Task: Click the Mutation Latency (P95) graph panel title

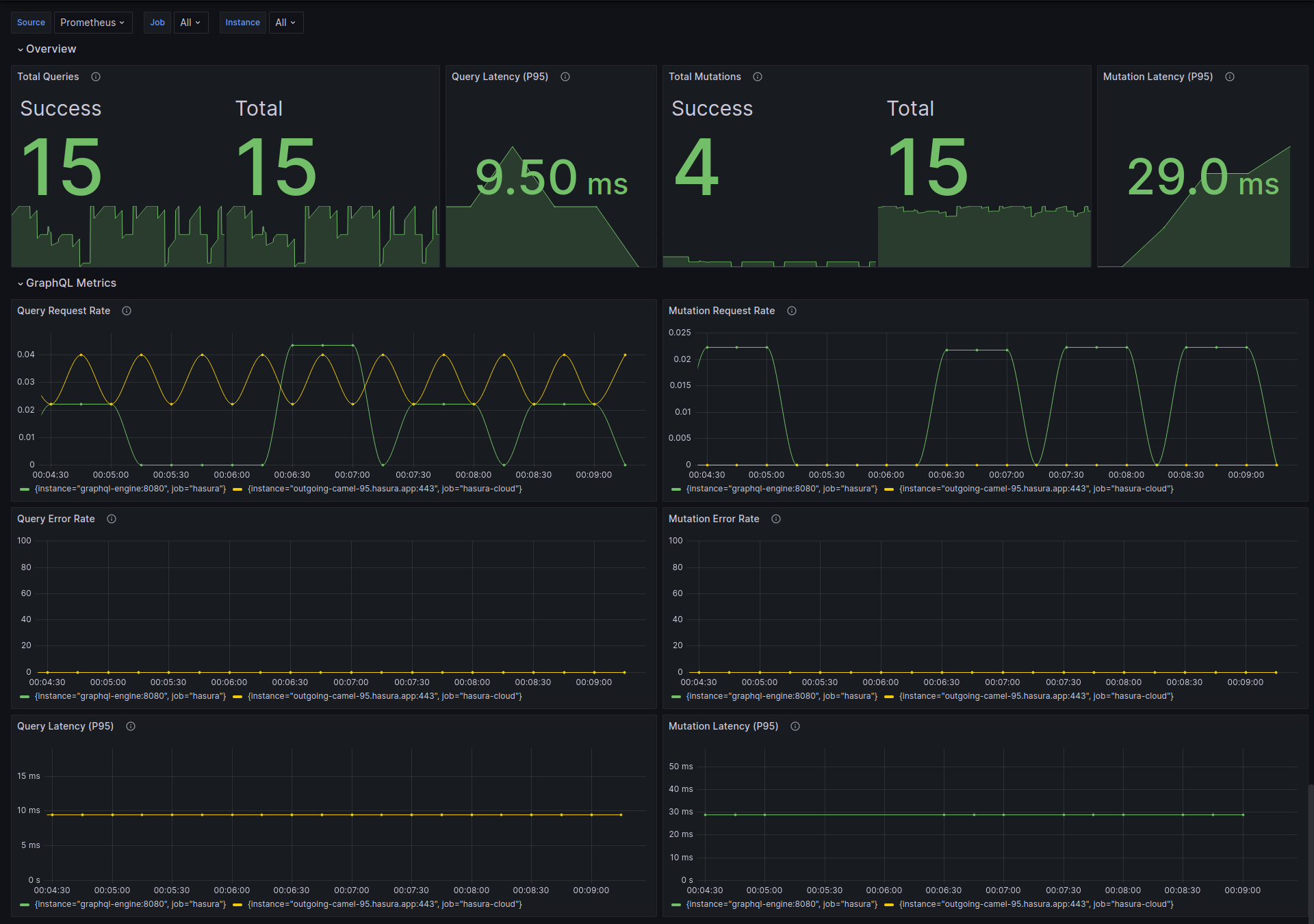Action: (723, 726)
